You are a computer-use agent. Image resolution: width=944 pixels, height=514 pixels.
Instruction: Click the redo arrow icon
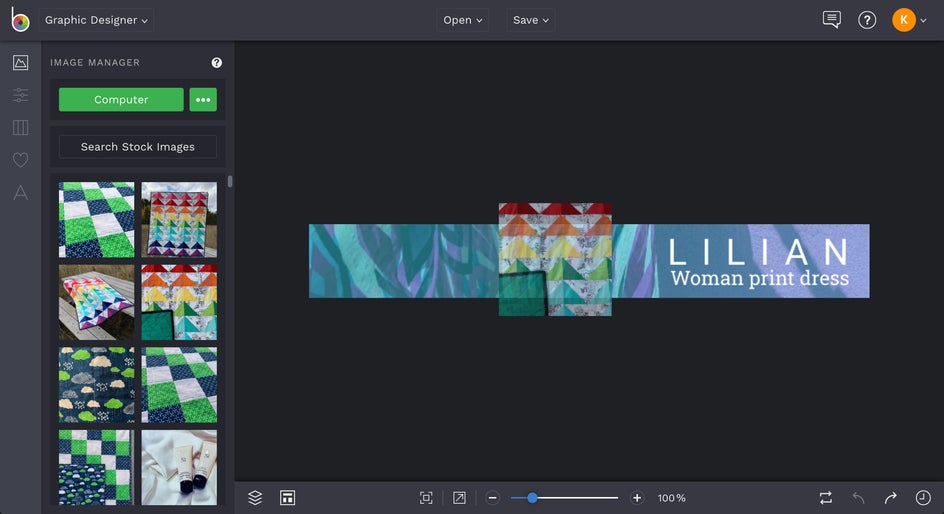pos(890,498)
